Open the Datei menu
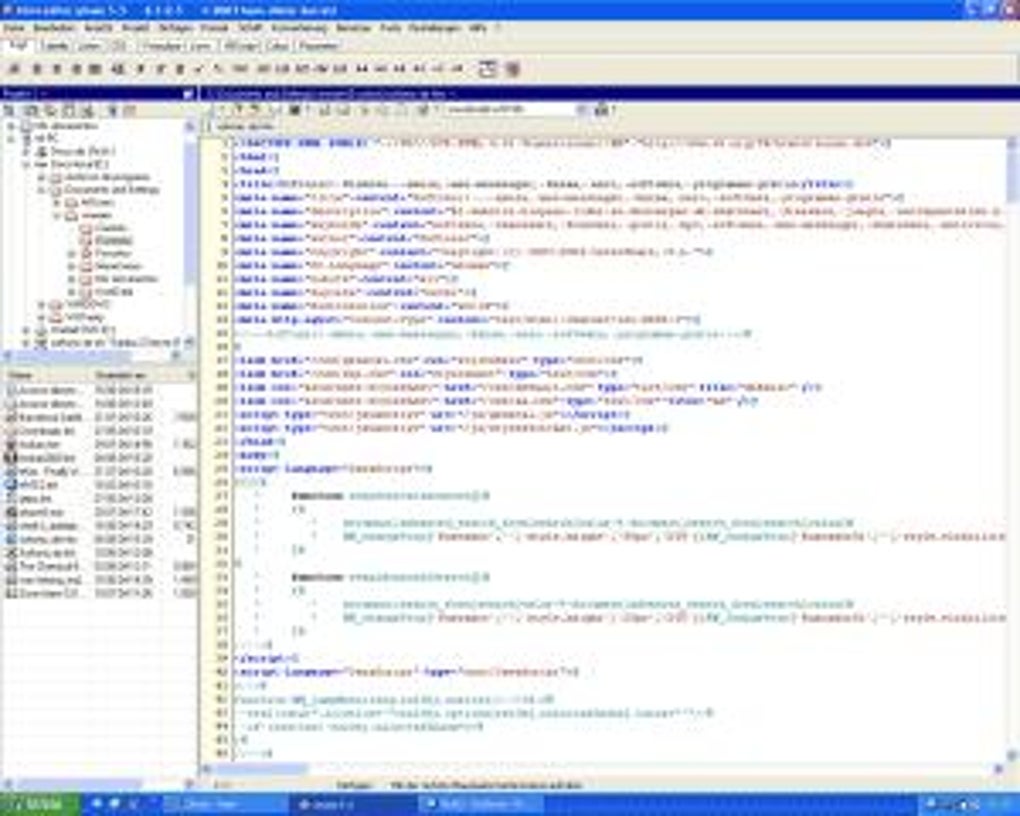Viewport: 1020px width, 816px height. coord(14,28)
